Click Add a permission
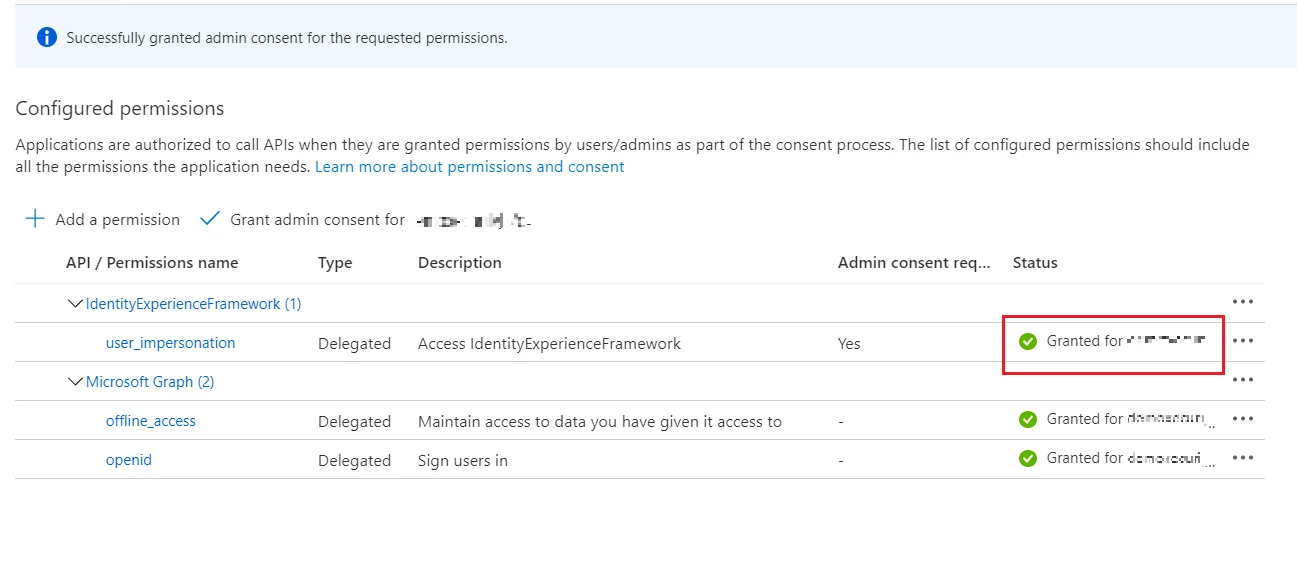Image resolution: width=1297 pixels, height=569 pixels. (x=103, y=219)
